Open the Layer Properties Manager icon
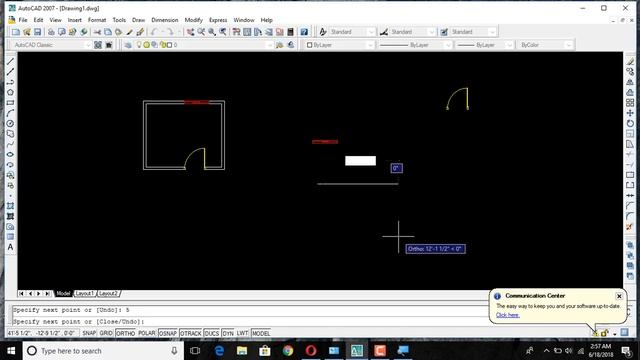This screenshot has height=360, width=640. coord(128,45)
